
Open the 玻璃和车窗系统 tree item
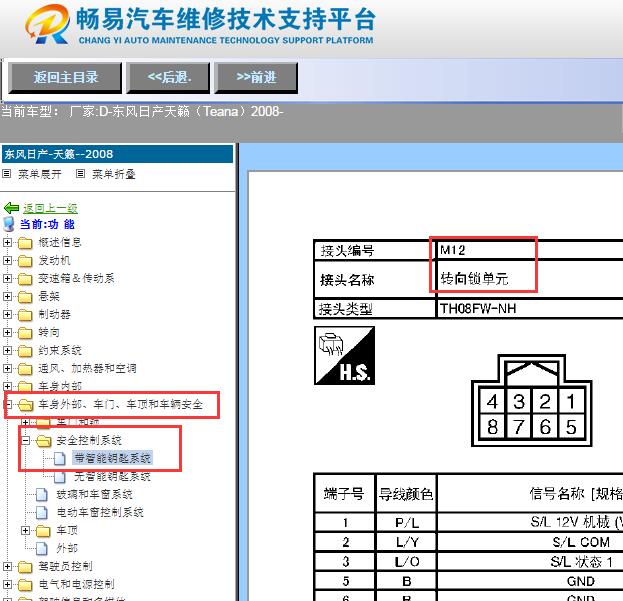95,494
